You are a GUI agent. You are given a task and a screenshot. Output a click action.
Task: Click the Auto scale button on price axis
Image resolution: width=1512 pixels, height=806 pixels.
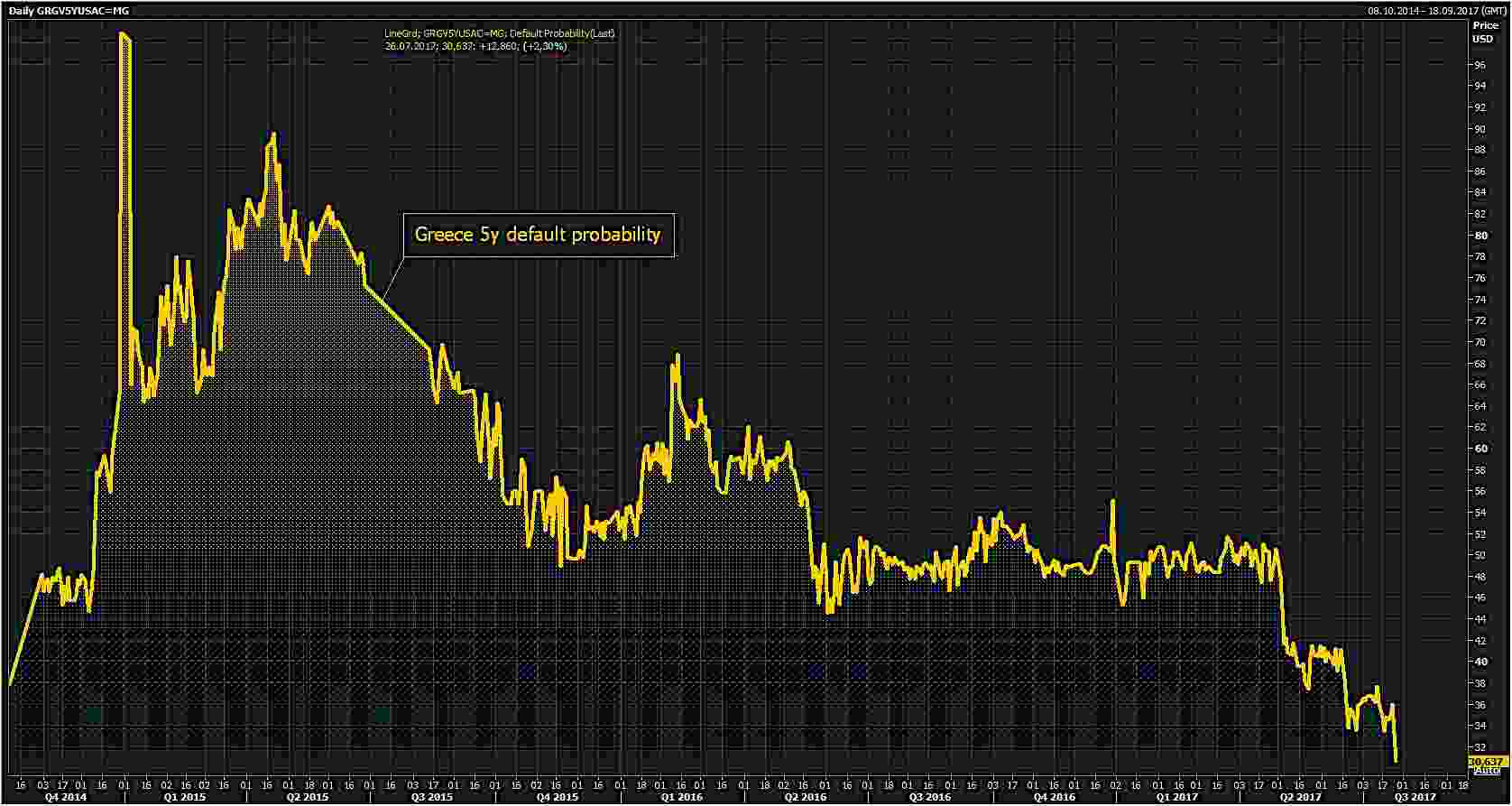tap(1486, 771)
